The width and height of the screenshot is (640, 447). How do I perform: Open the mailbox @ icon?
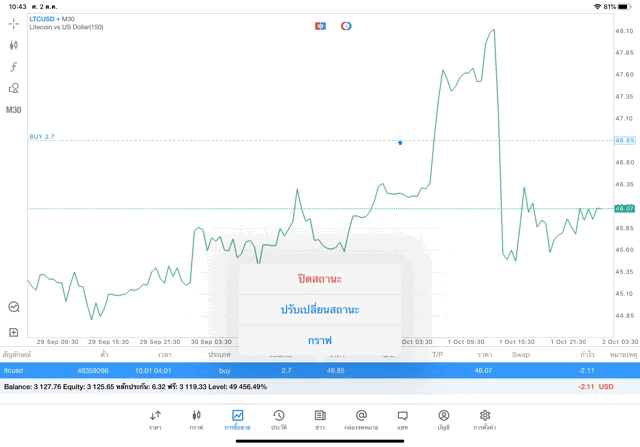click(361, 418)
